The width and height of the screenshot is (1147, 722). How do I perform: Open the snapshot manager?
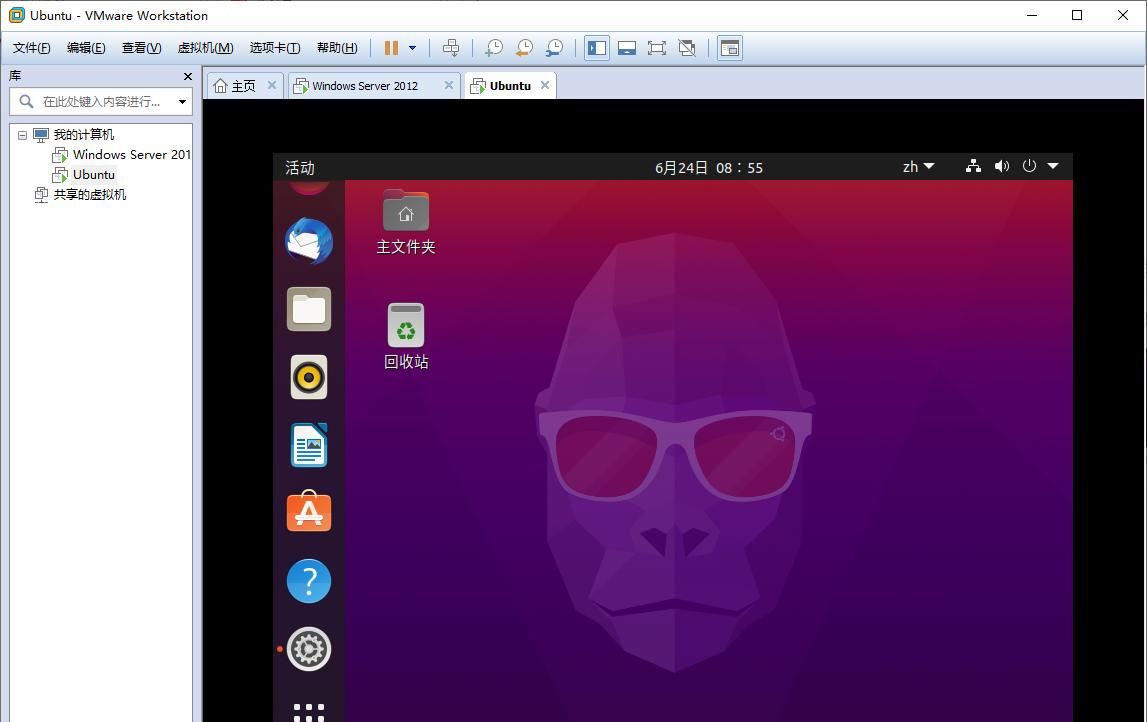click(x=555, y=47)
